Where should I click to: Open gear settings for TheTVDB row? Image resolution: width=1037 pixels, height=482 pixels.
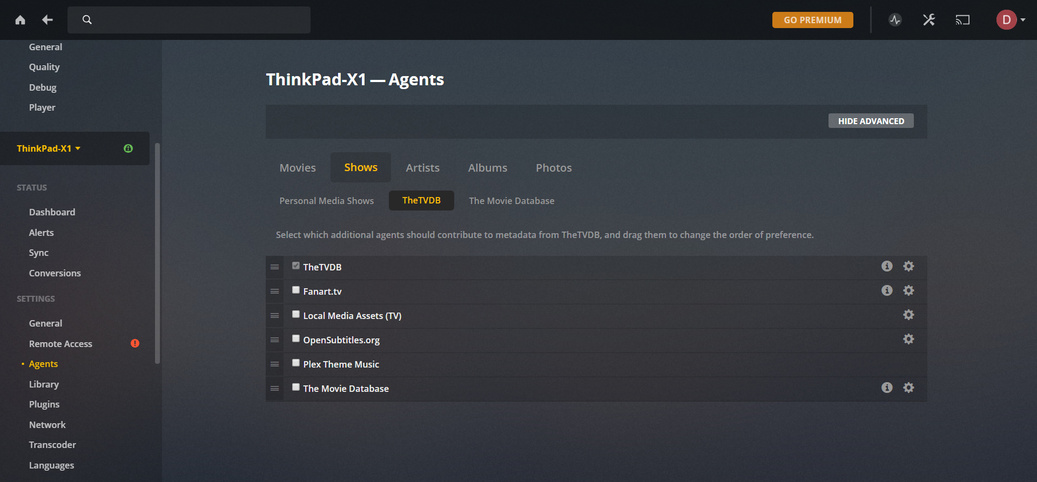(909, 266)
